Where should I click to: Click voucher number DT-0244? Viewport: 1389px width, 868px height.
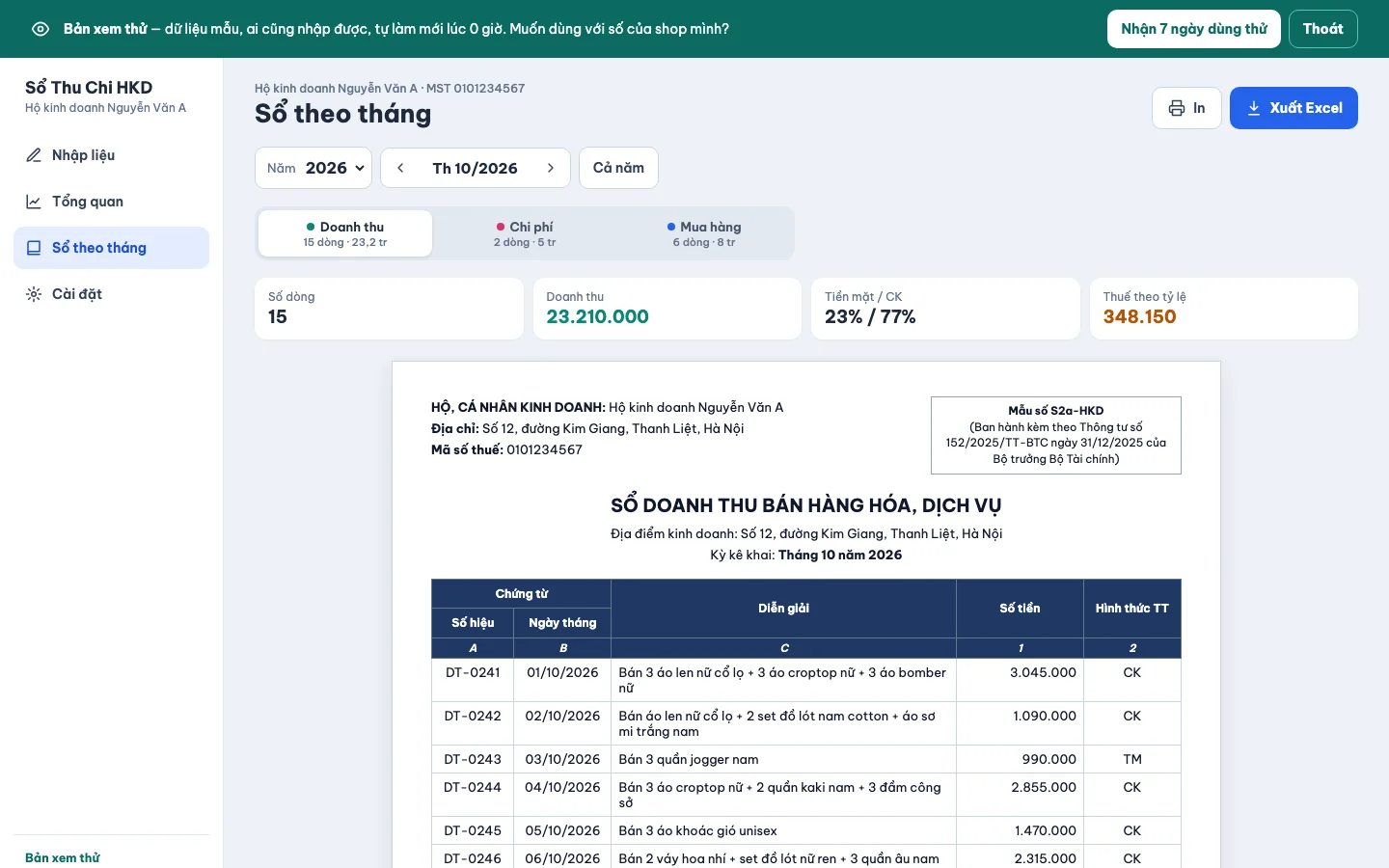pyautogui.click(x=473, y=787)
